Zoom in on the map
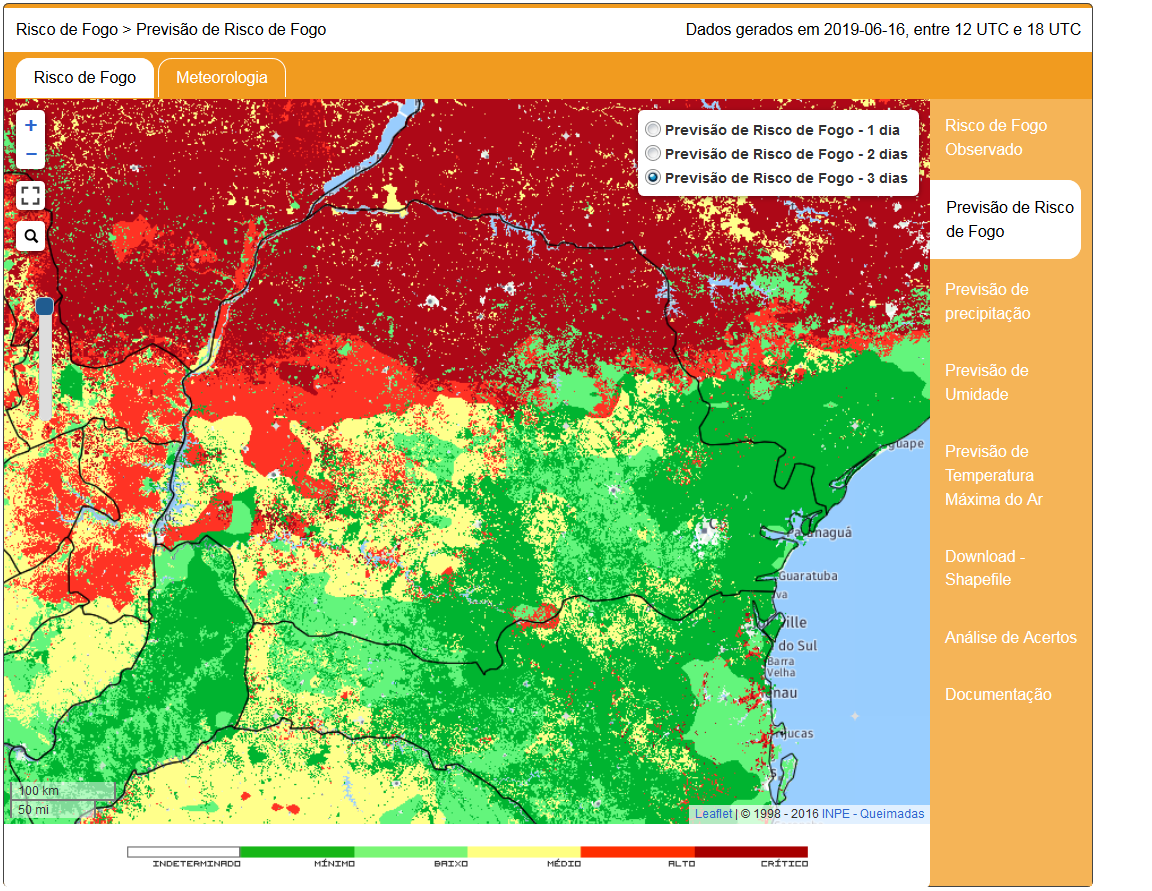The height and width of the screenshot is (891, 1152). 31,126
